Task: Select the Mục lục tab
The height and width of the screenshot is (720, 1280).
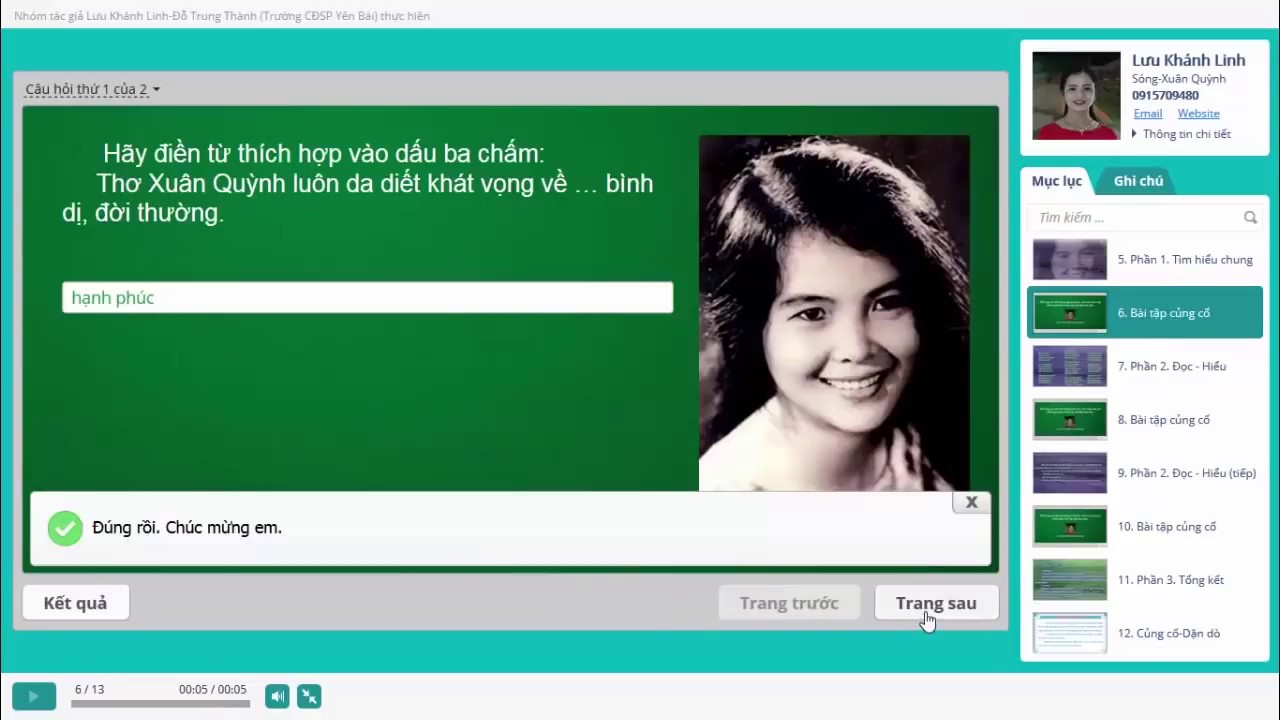Action: pos(1057,181)
